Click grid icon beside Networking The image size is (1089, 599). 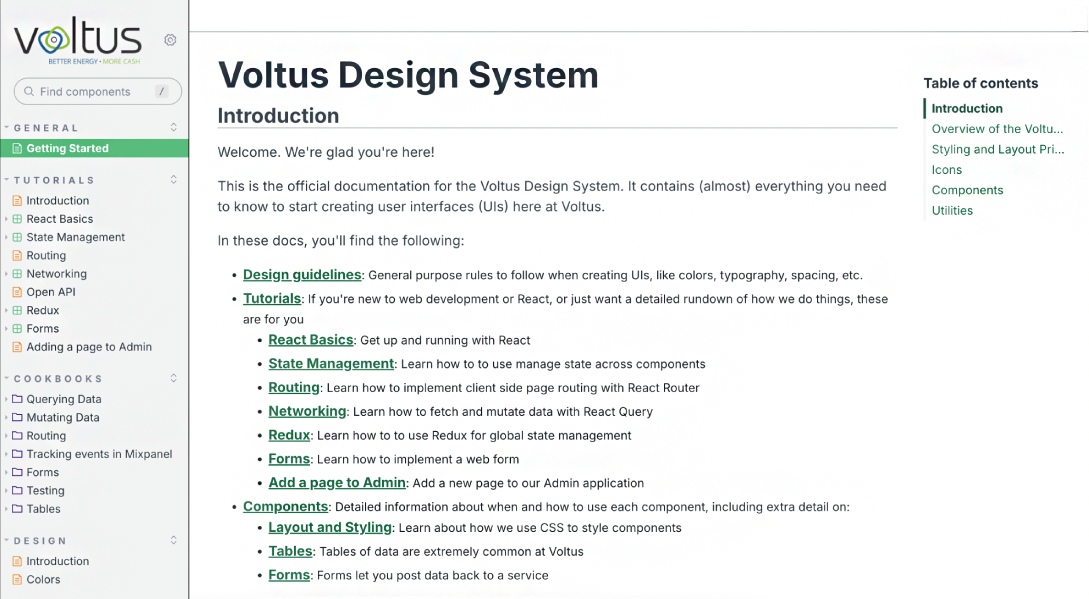point(17,274)
